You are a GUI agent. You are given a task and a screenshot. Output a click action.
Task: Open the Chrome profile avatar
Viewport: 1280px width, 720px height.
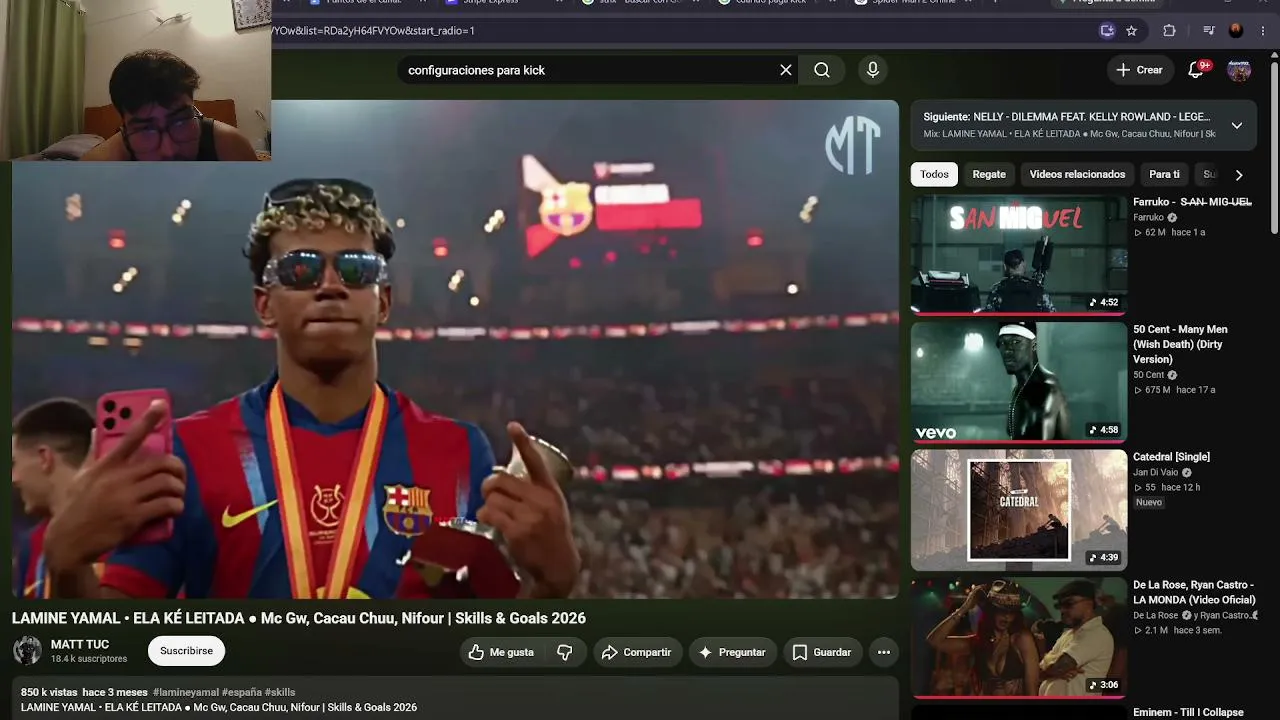[x=1236, y=31]
